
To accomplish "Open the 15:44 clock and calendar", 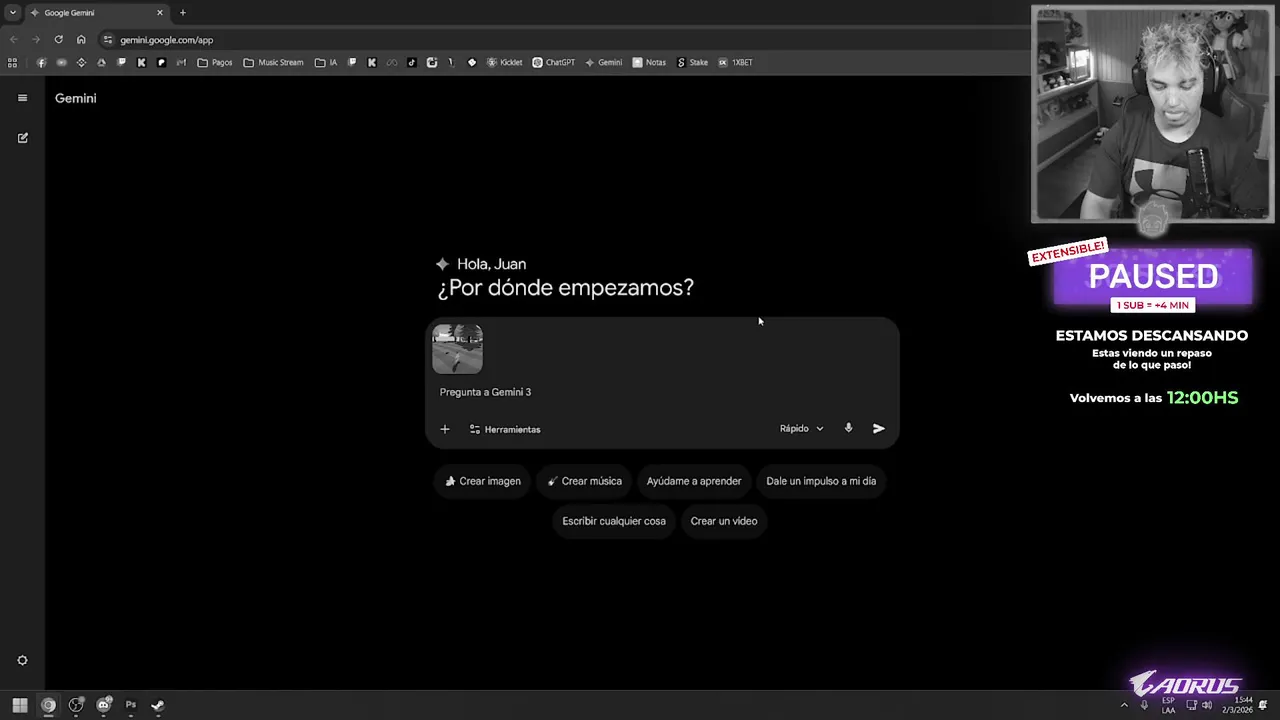I will coord(1236,705).
